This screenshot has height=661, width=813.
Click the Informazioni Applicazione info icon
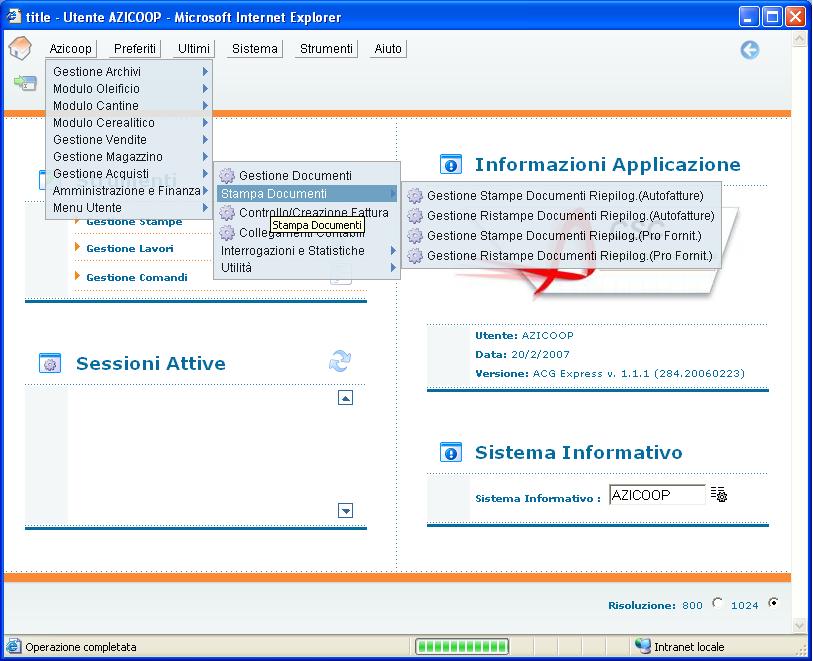[451, 165]
